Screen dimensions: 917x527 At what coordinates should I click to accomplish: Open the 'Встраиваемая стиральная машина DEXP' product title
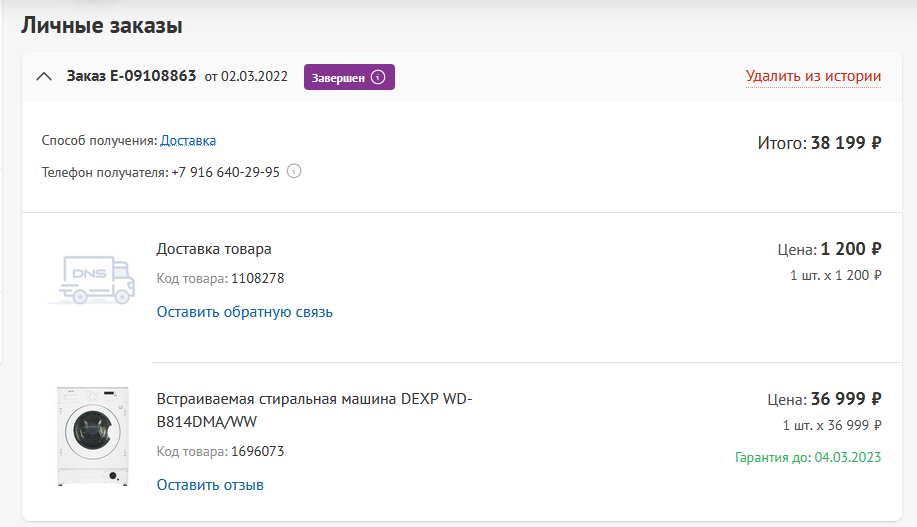pos(314,410)
